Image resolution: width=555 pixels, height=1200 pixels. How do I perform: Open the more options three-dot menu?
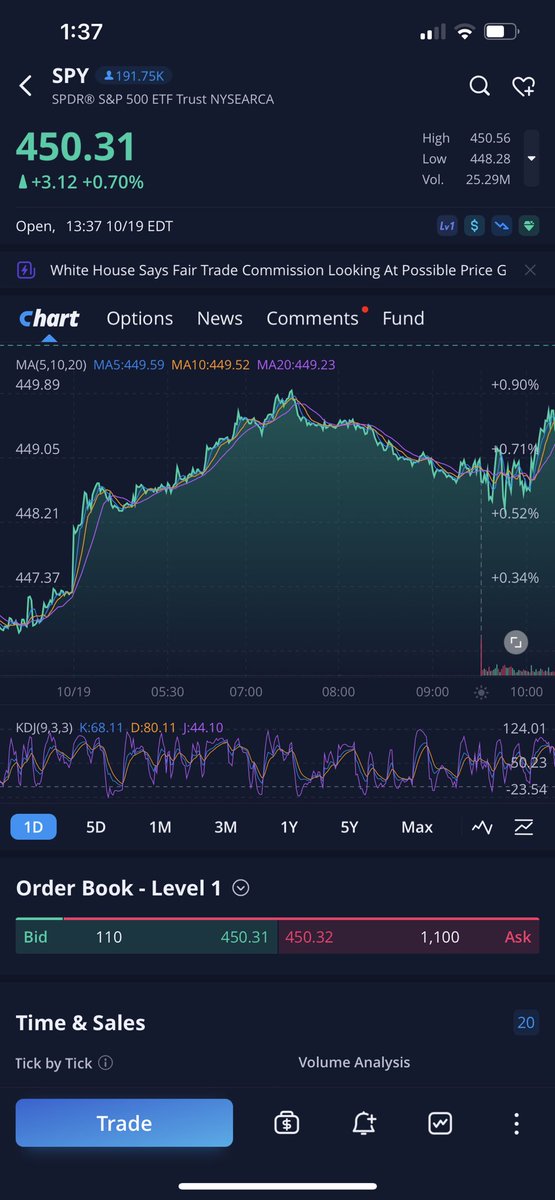(x=516, y=1123)
